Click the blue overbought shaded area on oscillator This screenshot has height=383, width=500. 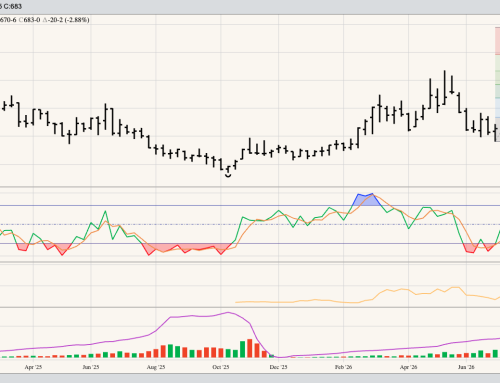(367, 199)
